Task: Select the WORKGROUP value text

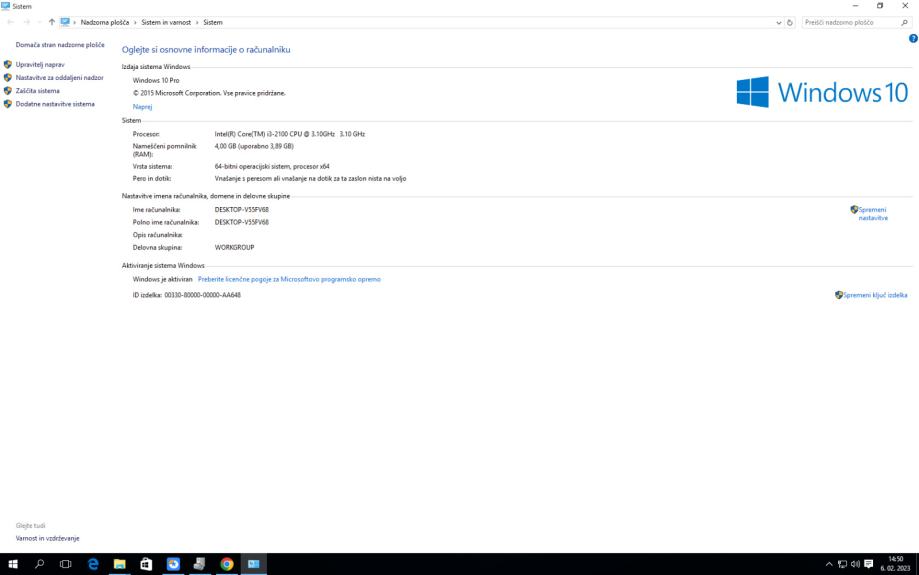Action: pos(234,247)
